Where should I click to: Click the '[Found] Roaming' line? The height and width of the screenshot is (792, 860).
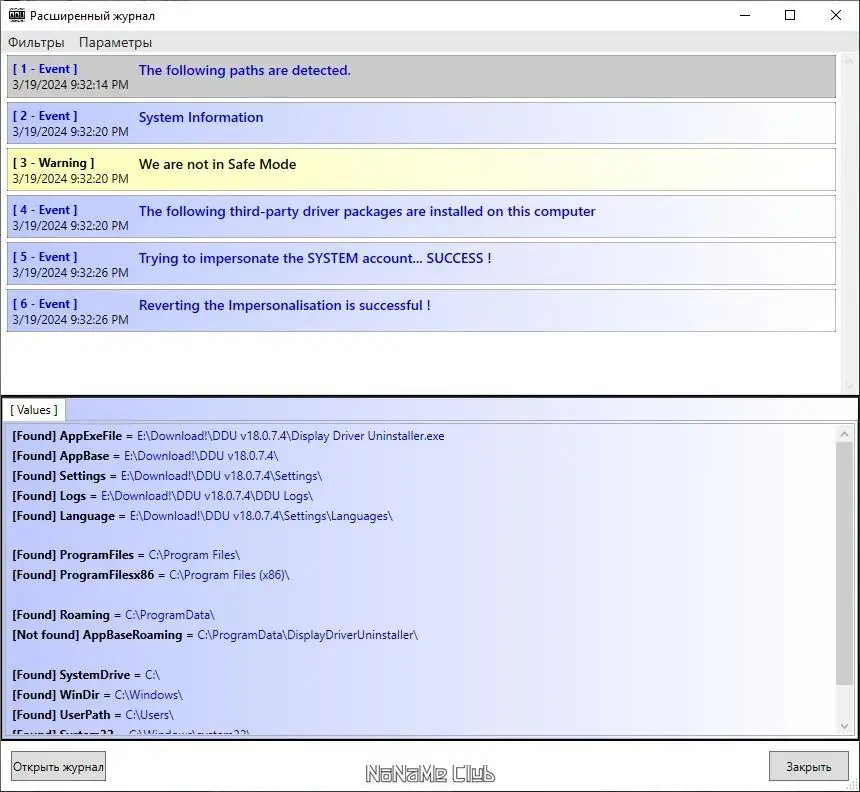pyautogui.click(x=114, y=615)
